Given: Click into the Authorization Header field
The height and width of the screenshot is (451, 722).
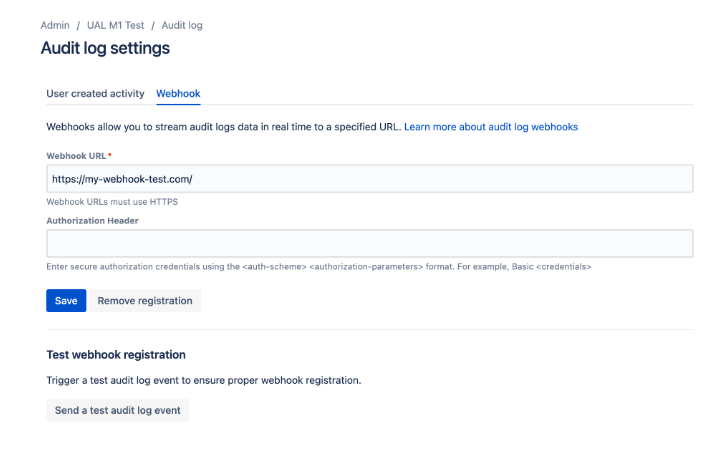Looking at the screenshot, I should pos(370,243).
